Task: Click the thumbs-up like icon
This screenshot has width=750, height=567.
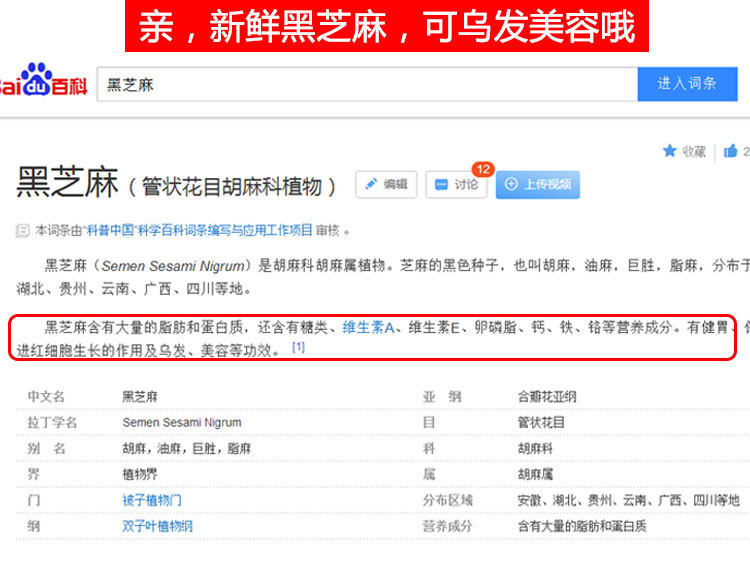Action: point(730,151)
